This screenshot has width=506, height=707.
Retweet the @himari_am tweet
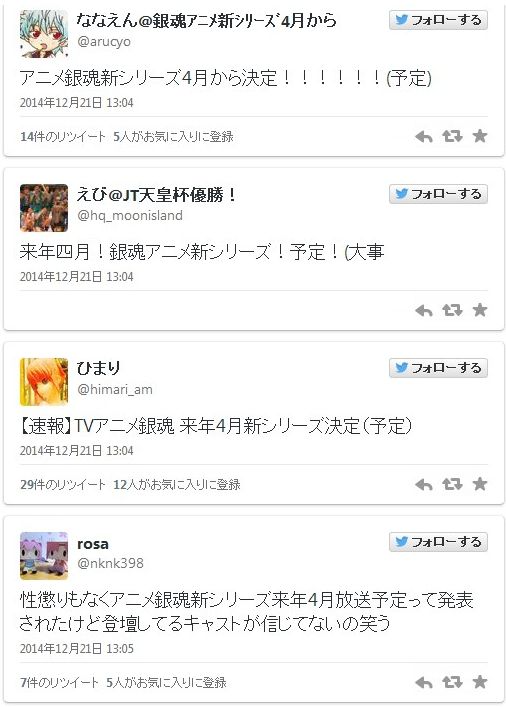452,484
